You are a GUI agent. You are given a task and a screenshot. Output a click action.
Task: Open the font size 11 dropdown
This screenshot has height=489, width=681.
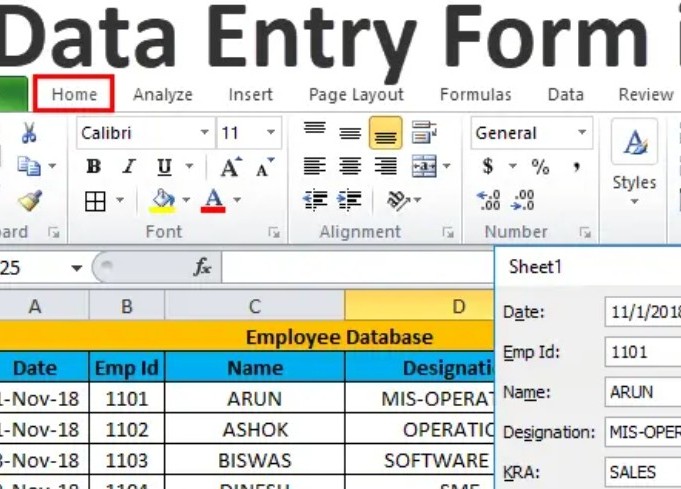(x=271, y=132)
